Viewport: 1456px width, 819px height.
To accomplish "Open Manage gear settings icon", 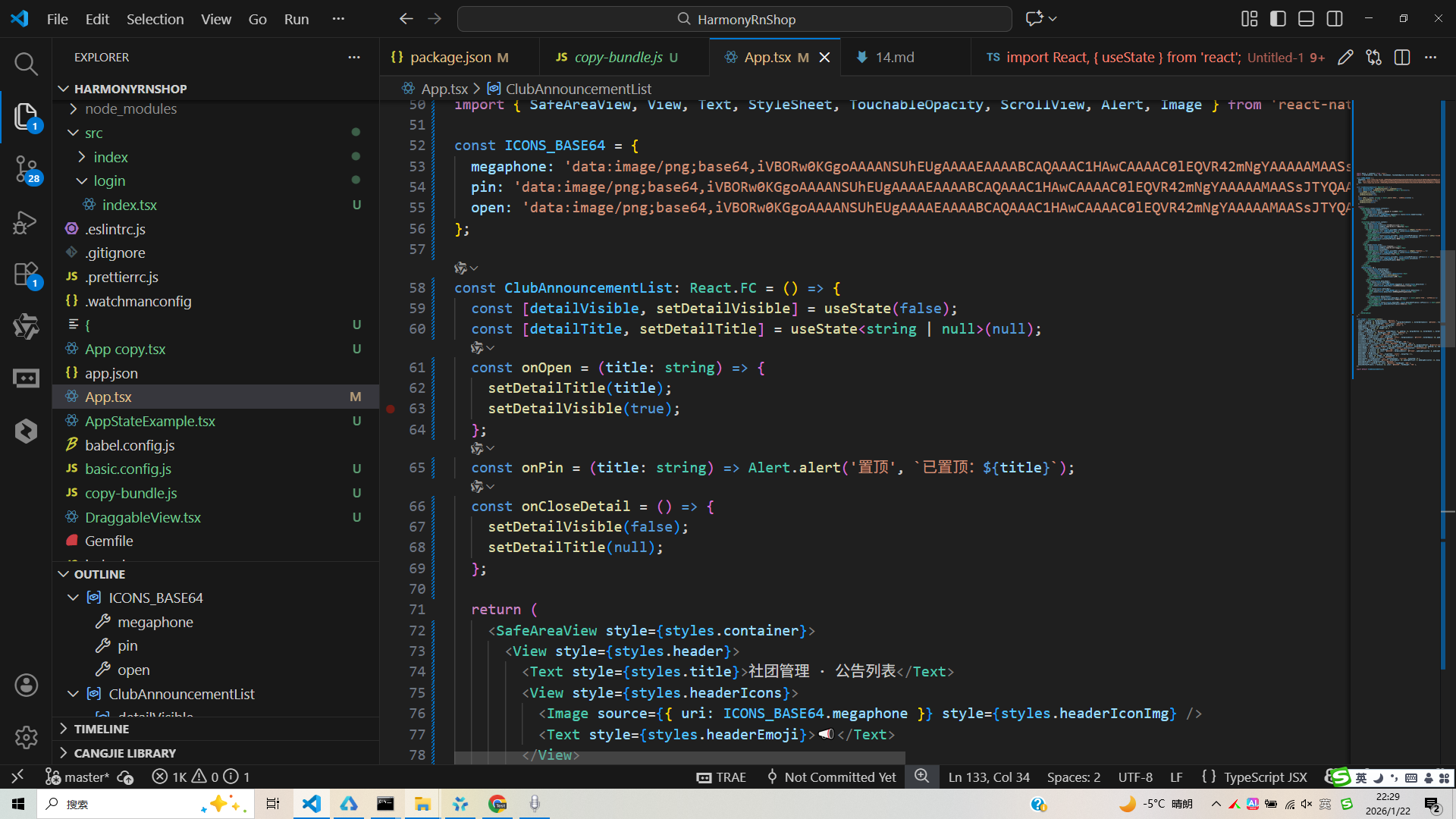I will click(x=26, y=736).
